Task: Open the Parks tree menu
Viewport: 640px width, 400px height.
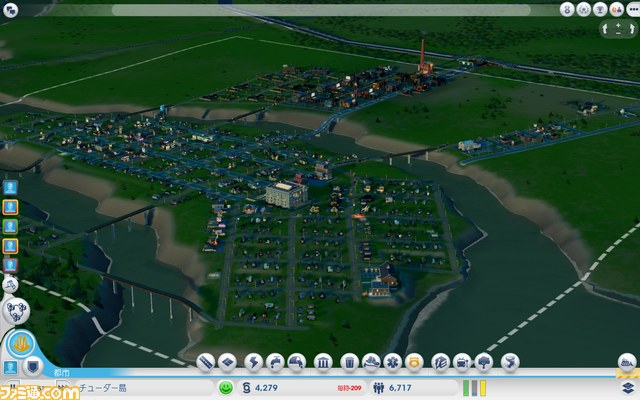Action: [484, 362]
